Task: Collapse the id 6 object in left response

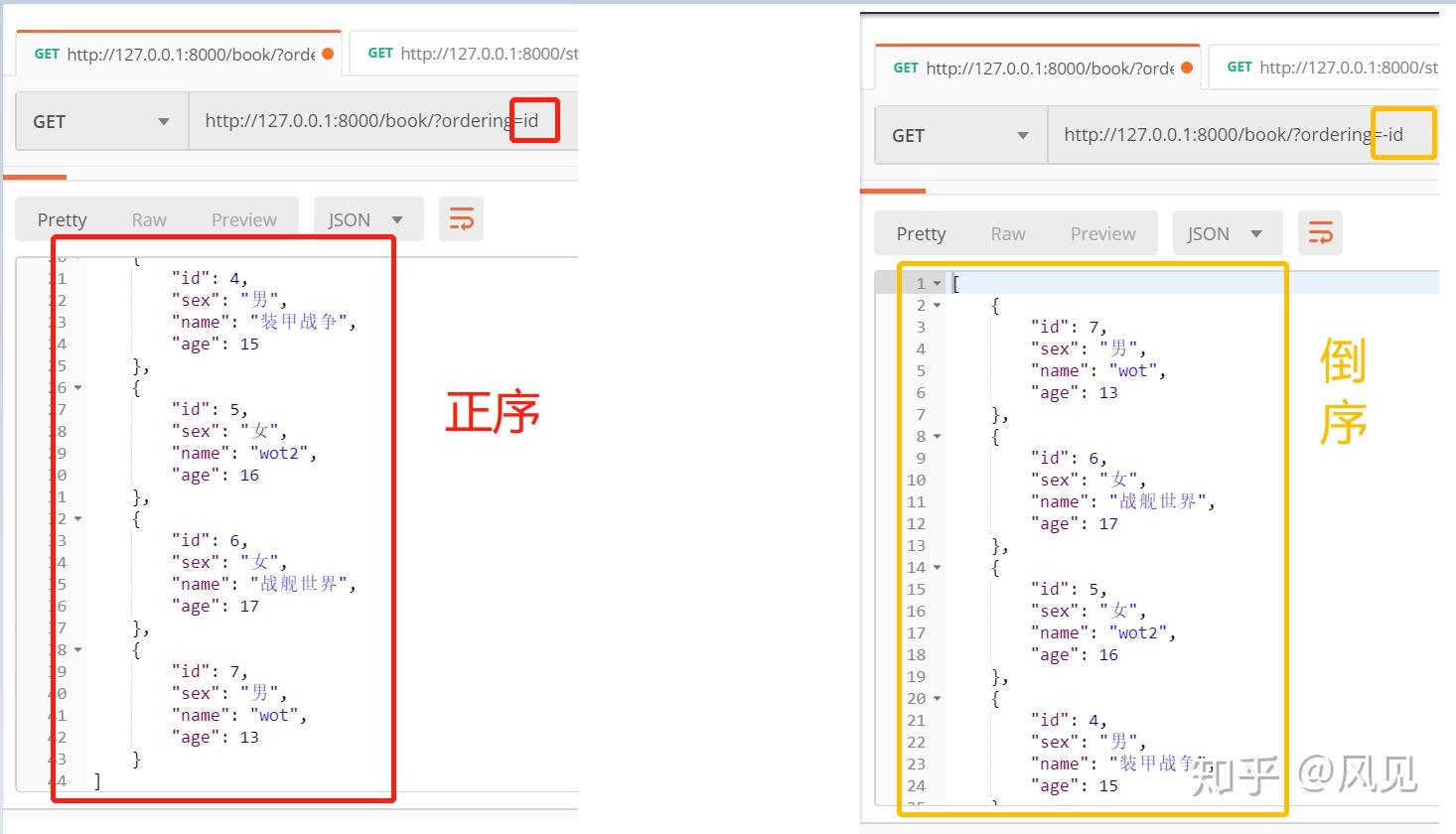Action: (78, 519)
